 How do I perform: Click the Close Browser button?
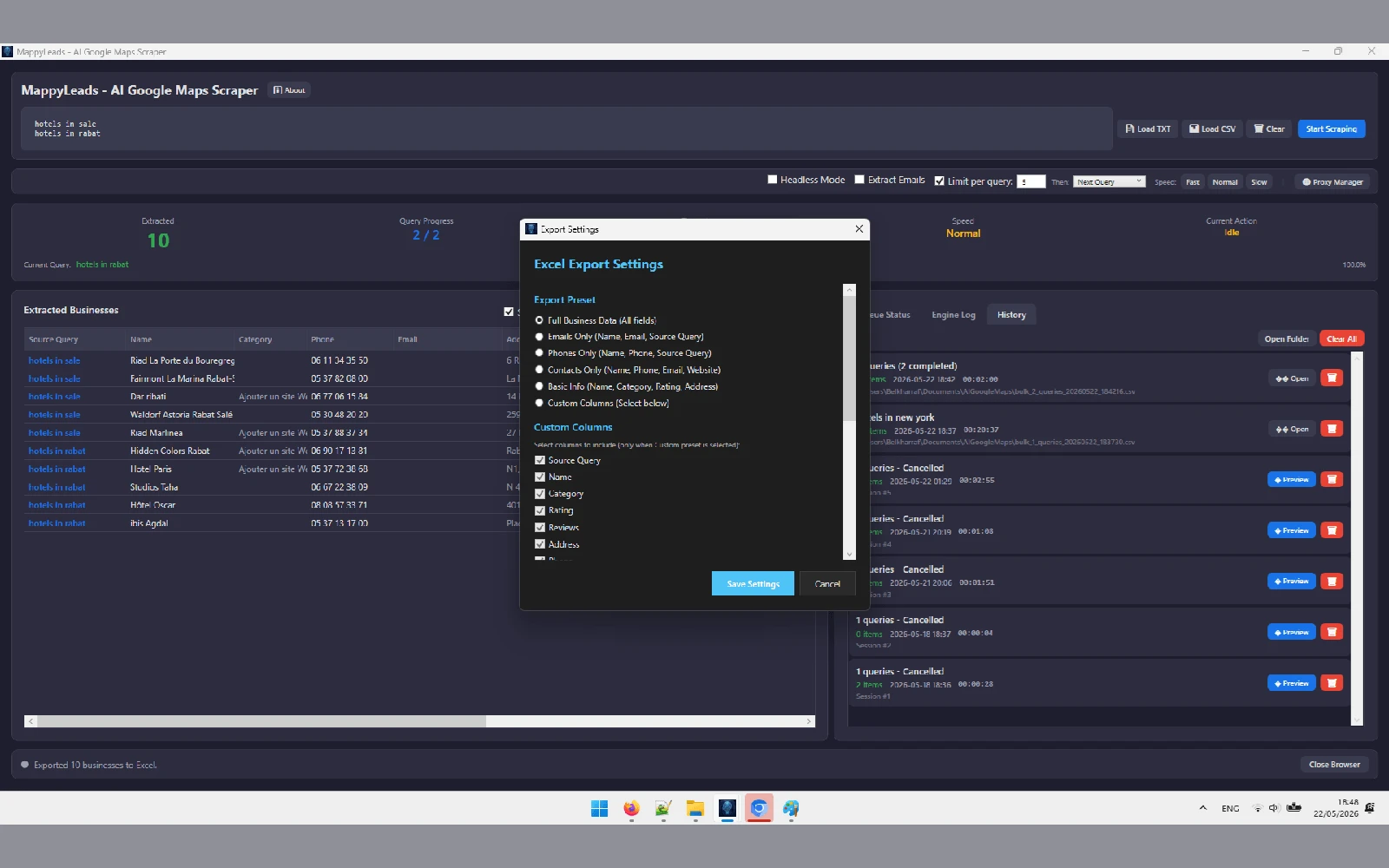click(x=1334, y=765)
